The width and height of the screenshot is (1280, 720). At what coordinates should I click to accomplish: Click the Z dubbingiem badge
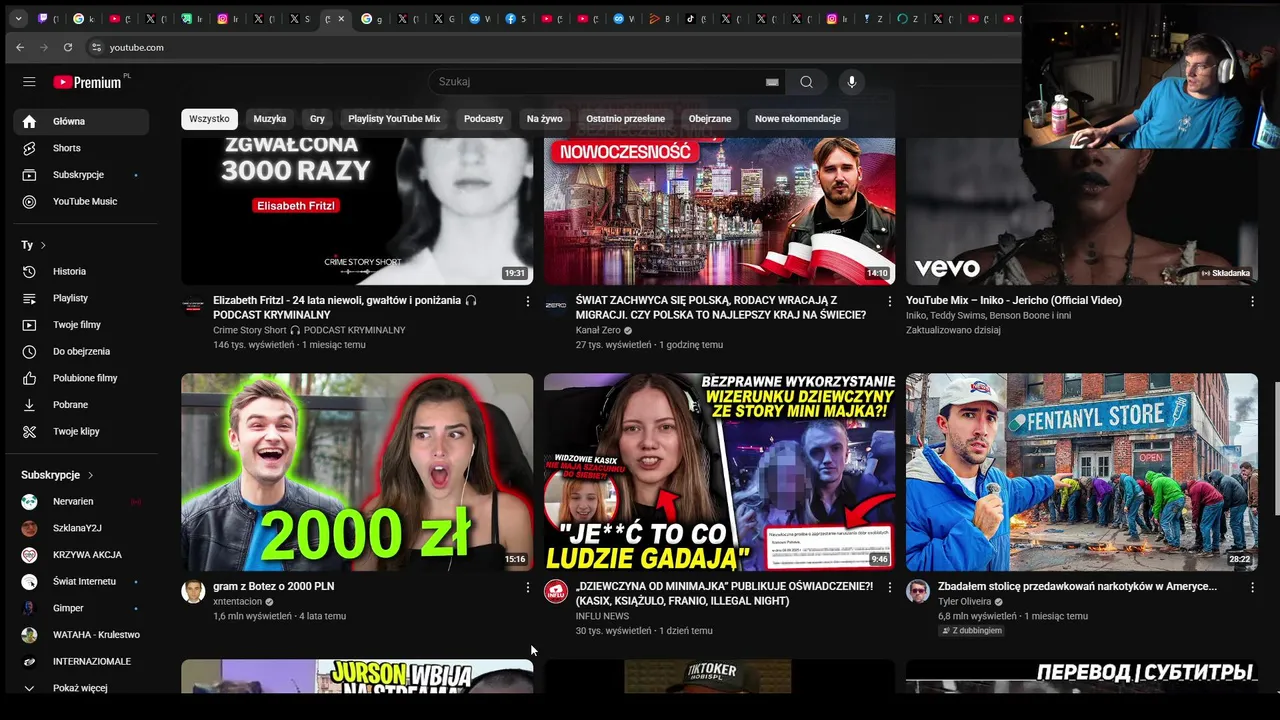[971, 631]
